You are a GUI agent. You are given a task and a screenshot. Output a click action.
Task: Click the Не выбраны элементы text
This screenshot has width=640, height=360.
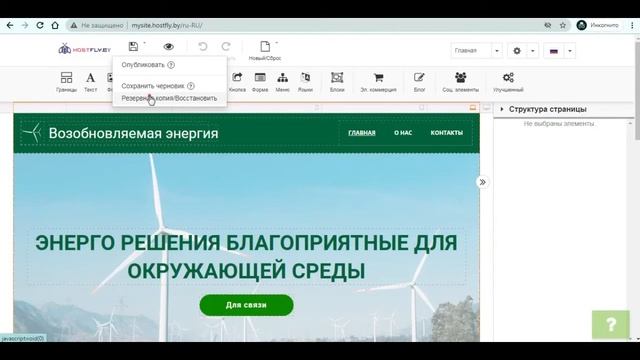(x=559, y=124)
